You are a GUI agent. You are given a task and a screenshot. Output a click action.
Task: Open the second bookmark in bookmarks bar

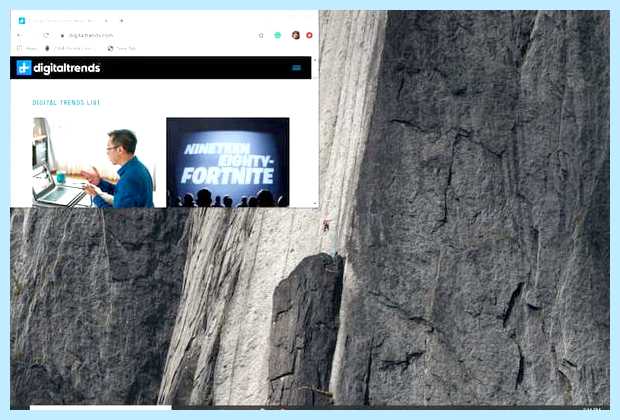[70, 48]
